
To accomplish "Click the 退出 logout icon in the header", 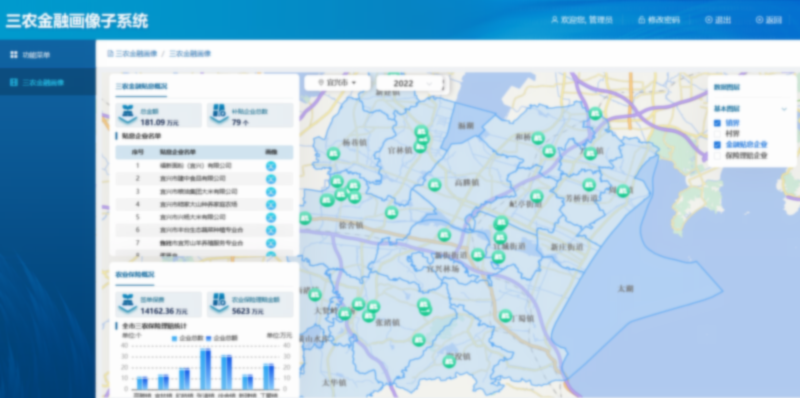I will tap(709, 20).
